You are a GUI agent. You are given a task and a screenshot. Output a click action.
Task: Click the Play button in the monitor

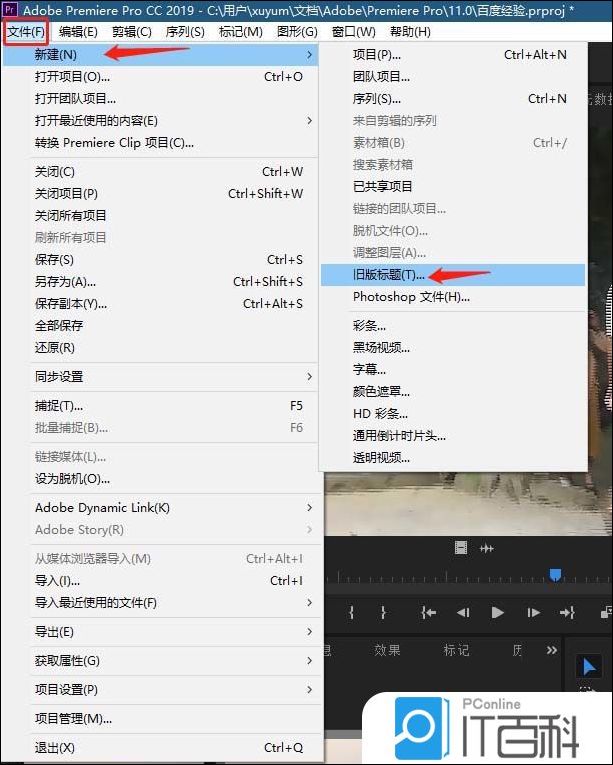497,612
